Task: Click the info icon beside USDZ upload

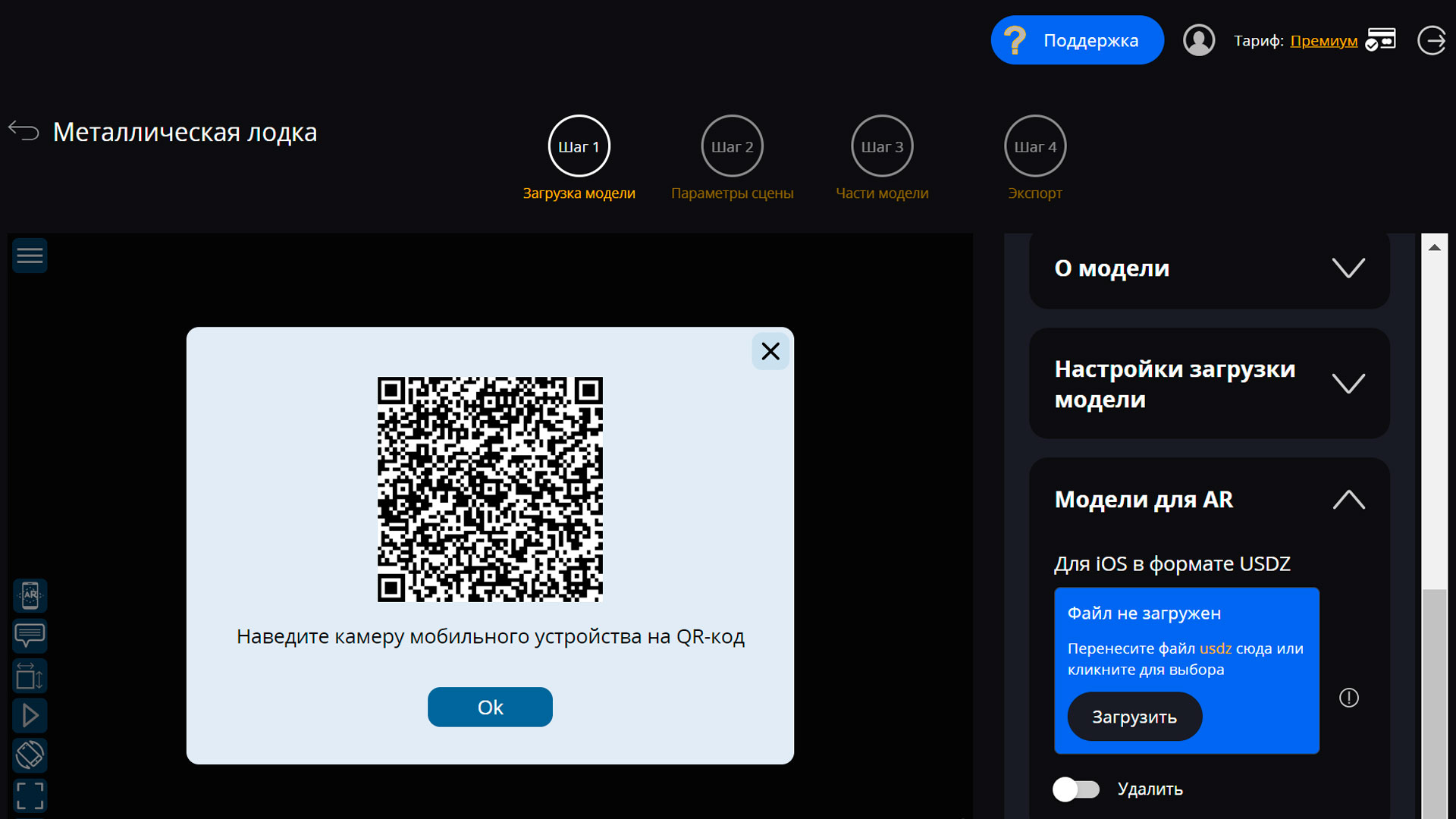Action: pos(1348,698)
